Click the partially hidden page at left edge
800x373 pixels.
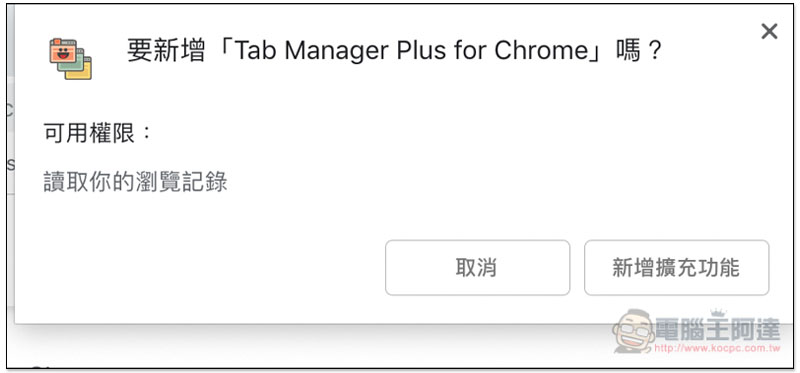(x=10, y=153)
